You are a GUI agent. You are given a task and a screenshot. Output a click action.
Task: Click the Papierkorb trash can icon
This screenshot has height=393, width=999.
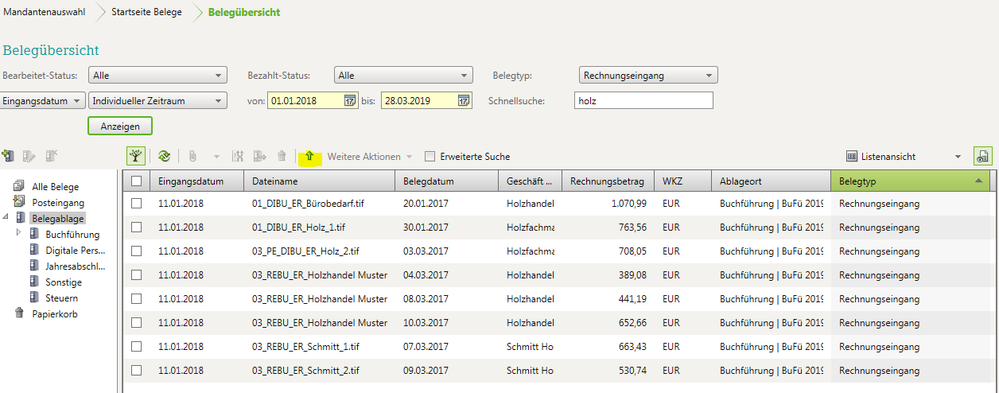point(18,313)
